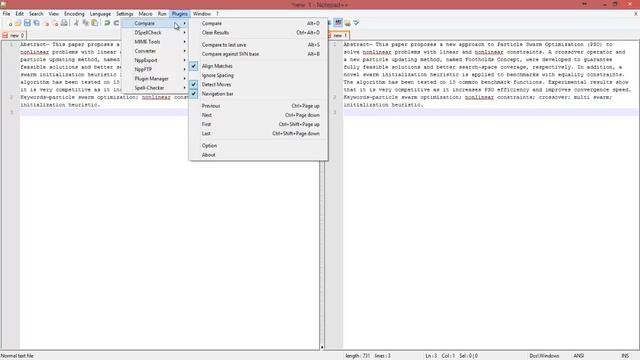Screen dimensions: 640x360
Task: Click the Print toolbar icon
Action: [64, 23]
